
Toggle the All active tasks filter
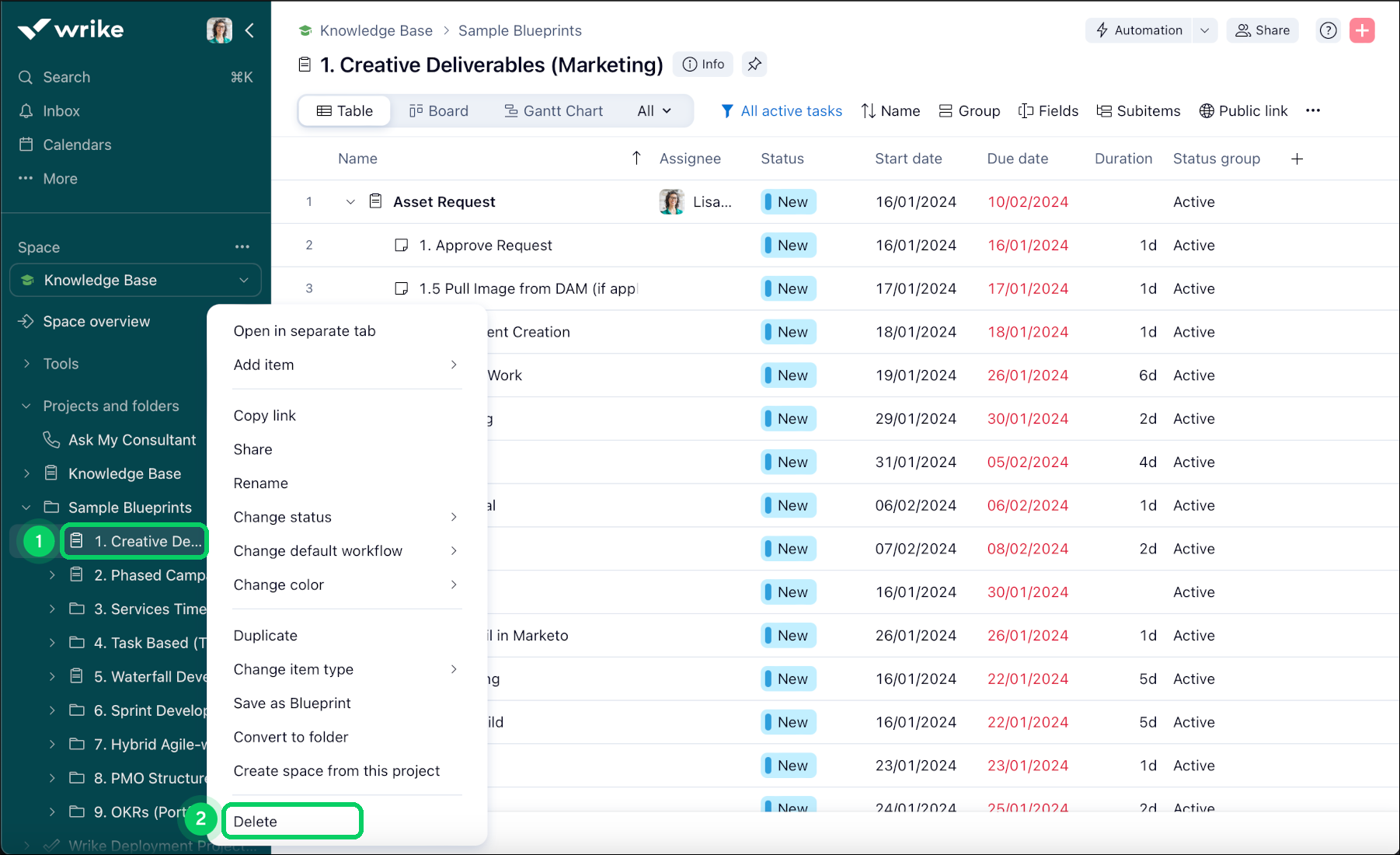click(782, 111)
